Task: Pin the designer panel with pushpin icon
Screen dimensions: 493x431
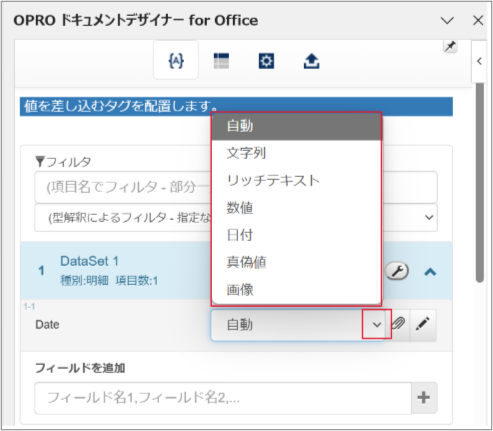Action: point(450,46)
